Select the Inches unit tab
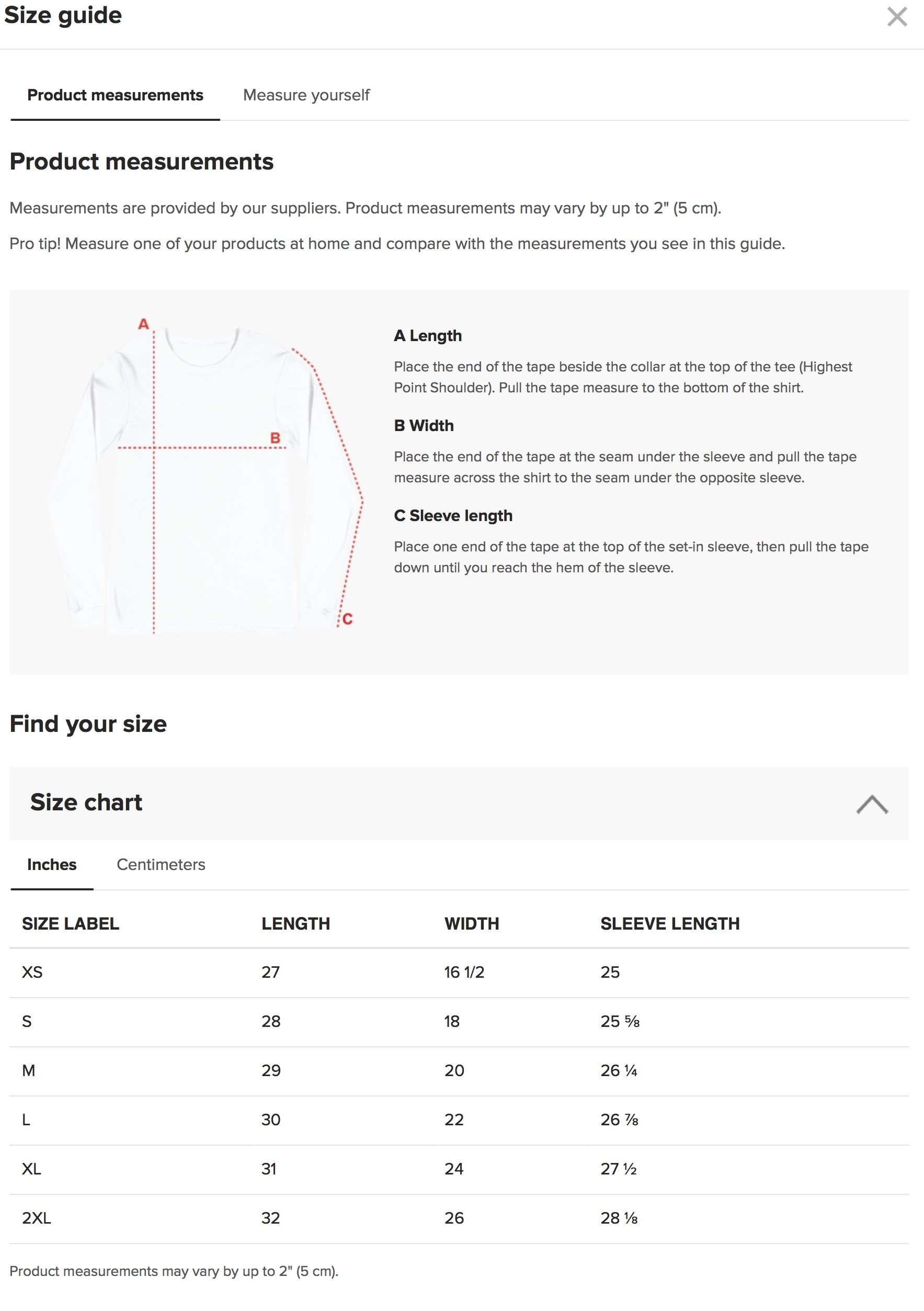The width and height of the screenshot is (924, 1311). pos(52,864)
